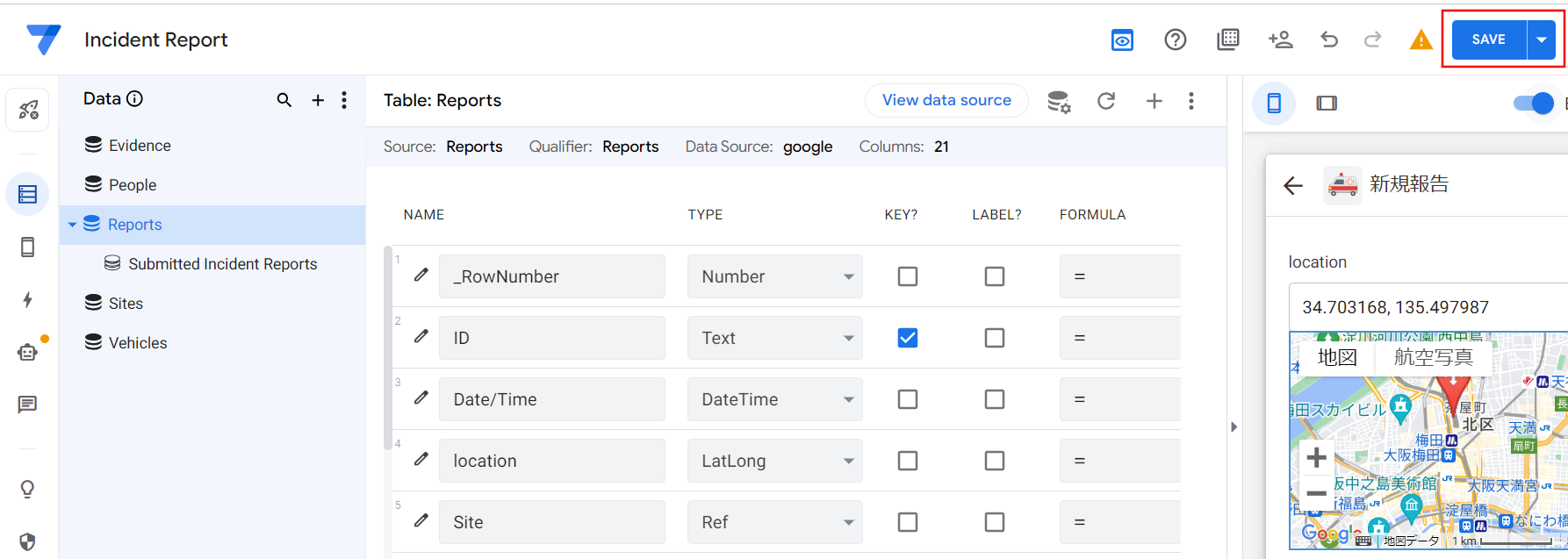Screen dimensions: 1568x559
Task: Go back in app preview
Action: [1293, 185]
